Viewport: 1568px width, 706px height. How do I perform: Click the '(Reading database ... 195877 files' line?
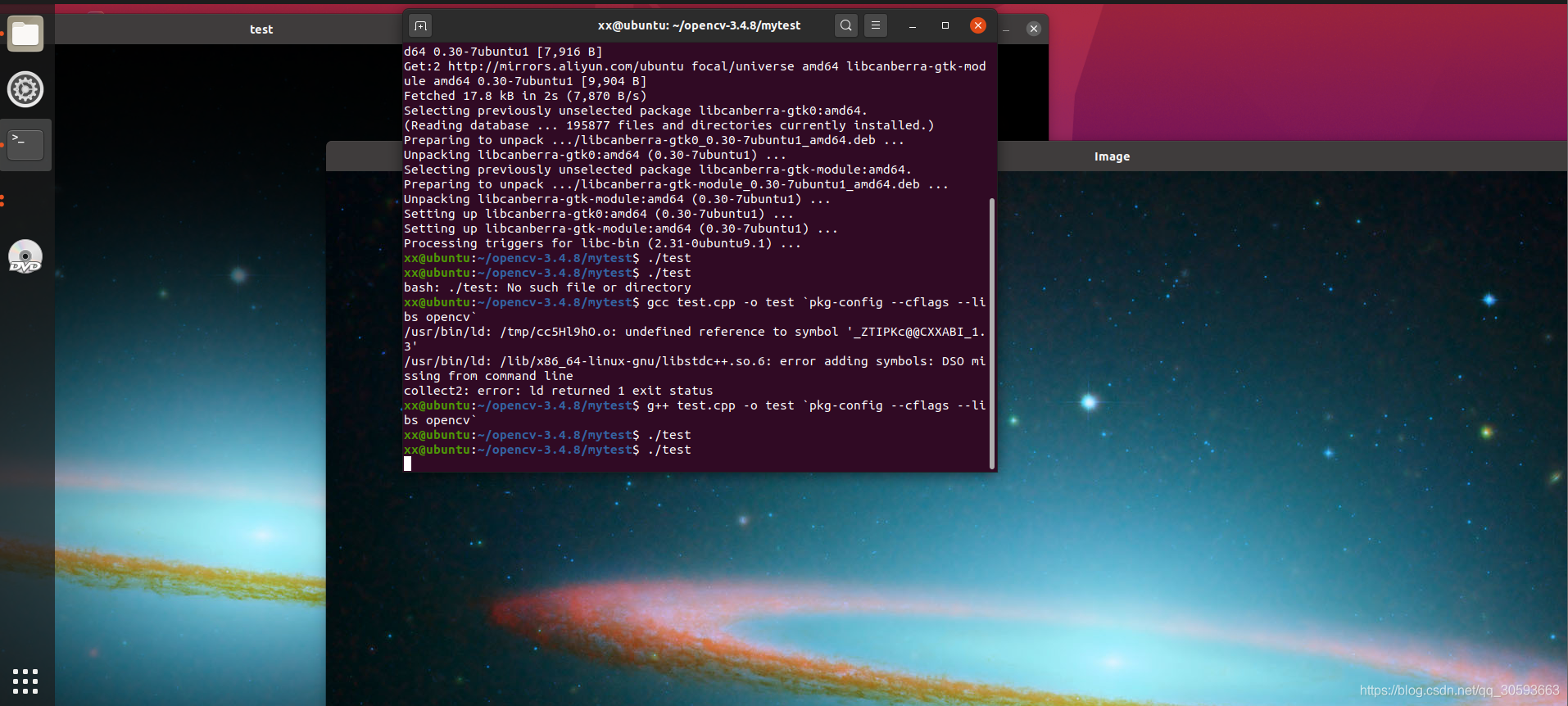(668, 125)
